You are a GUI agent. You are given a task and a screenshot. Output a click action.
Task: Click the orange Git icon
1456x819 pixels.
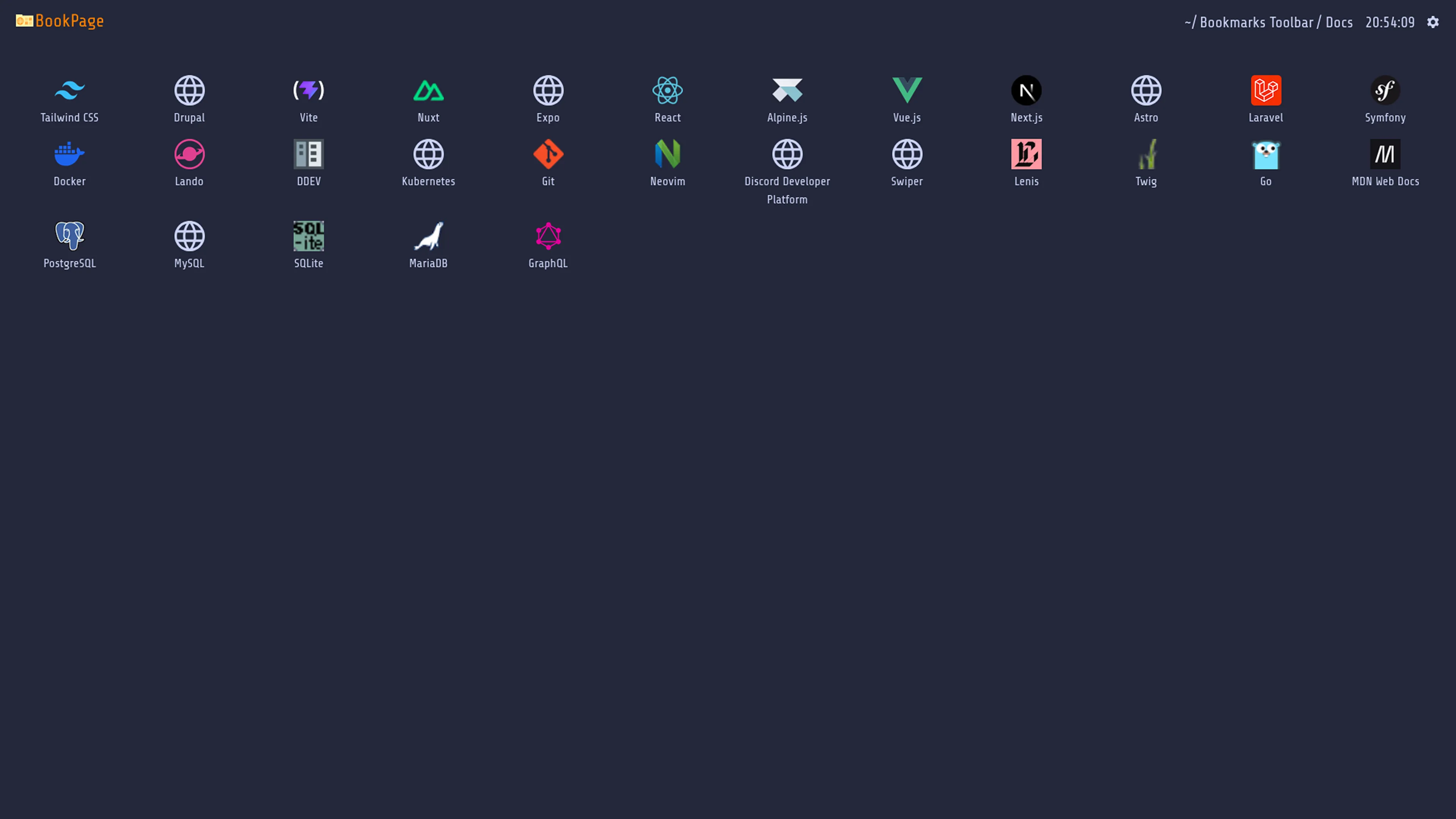[548, 154]
